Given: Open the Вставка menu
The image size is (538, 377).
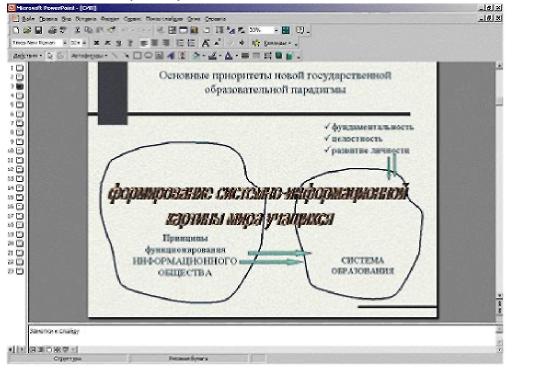Looking at the screenshot, I should coord(86,19).
